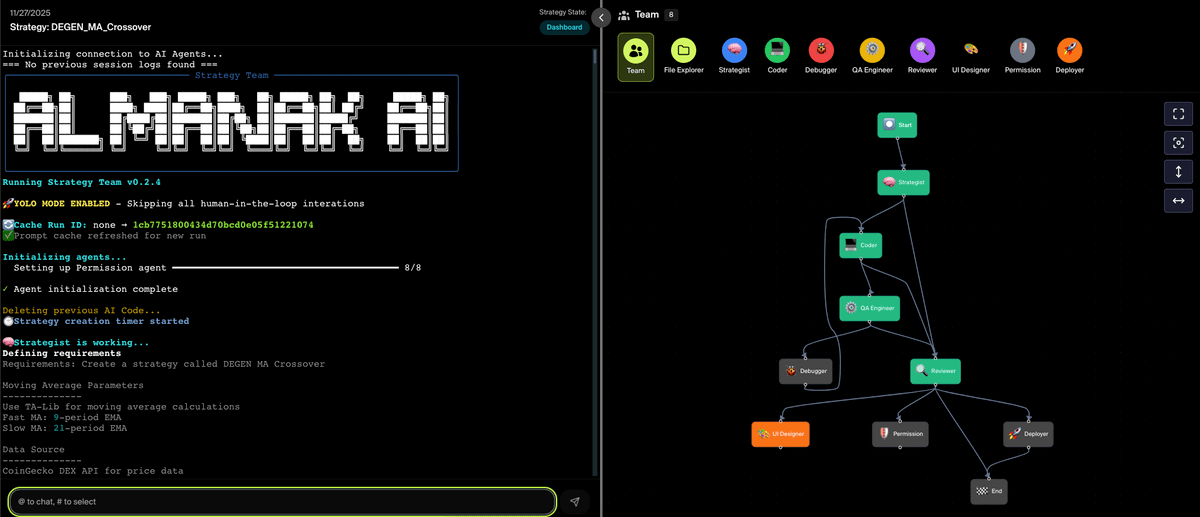Focus the chat input field
The image size is (1200, 517).
point(282,501)
